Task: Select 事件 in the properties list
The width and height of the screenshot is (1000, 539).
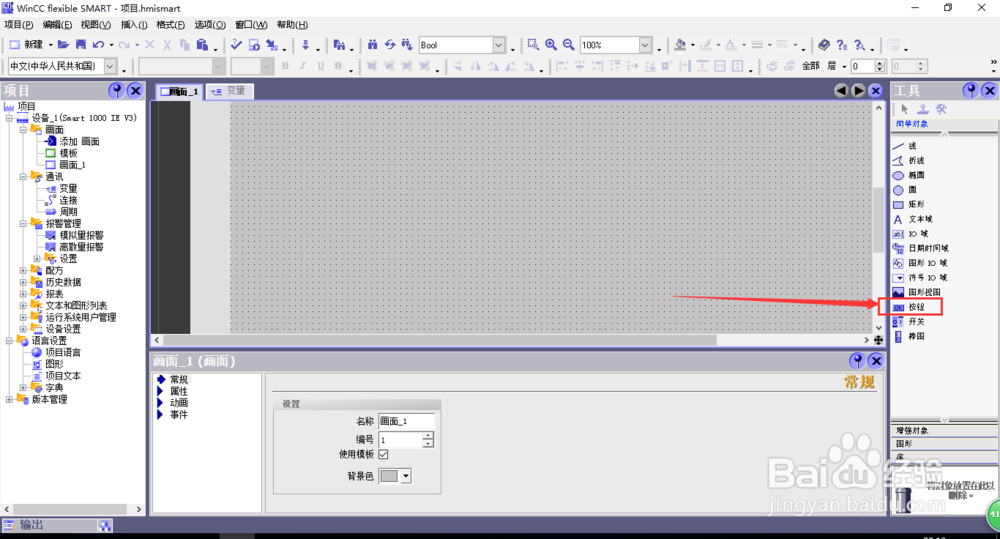Action: (x=179, y=415)
